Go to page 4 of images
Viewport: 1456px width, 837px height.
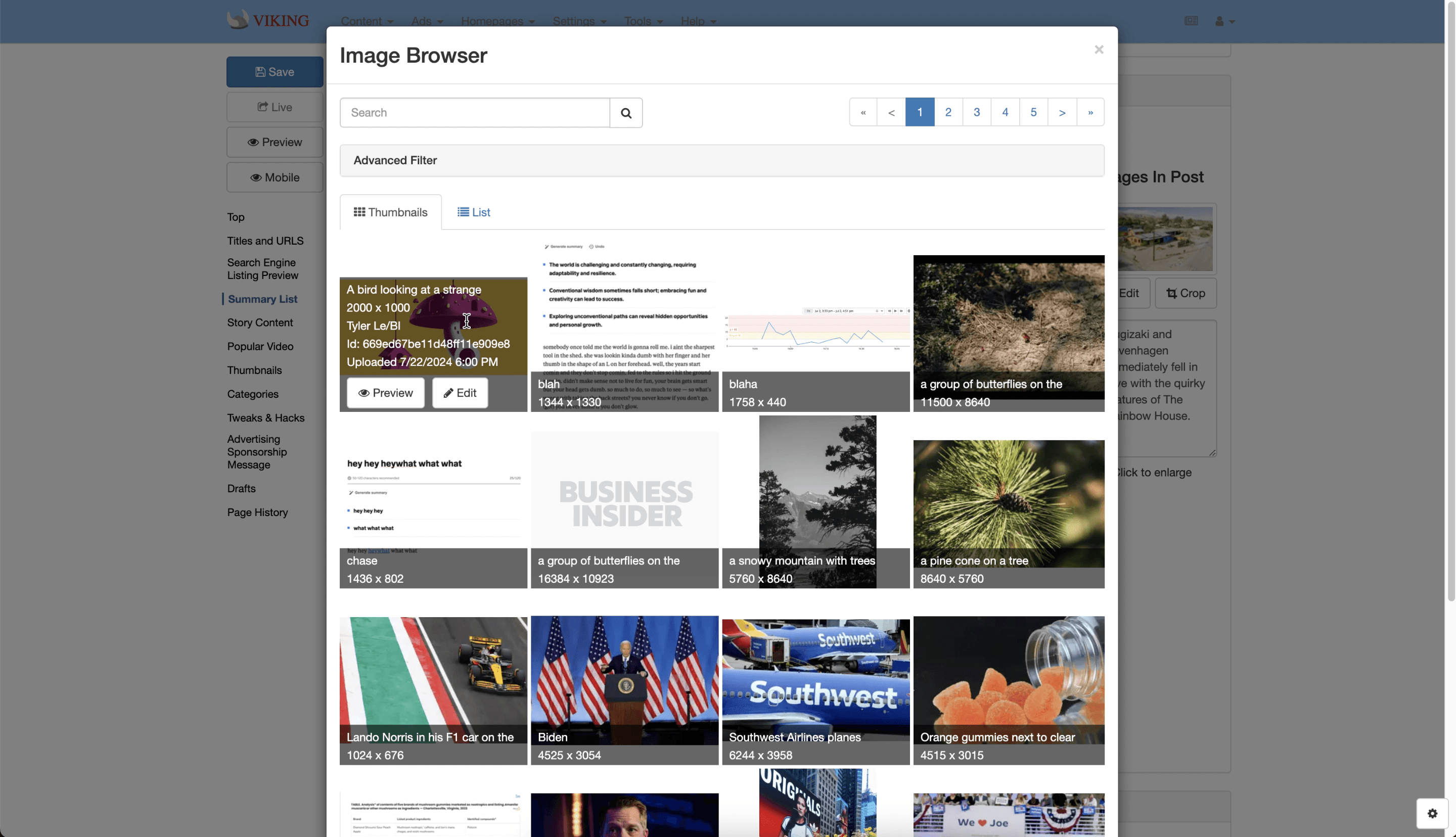pyautogui.click(x=1005, y=112)
